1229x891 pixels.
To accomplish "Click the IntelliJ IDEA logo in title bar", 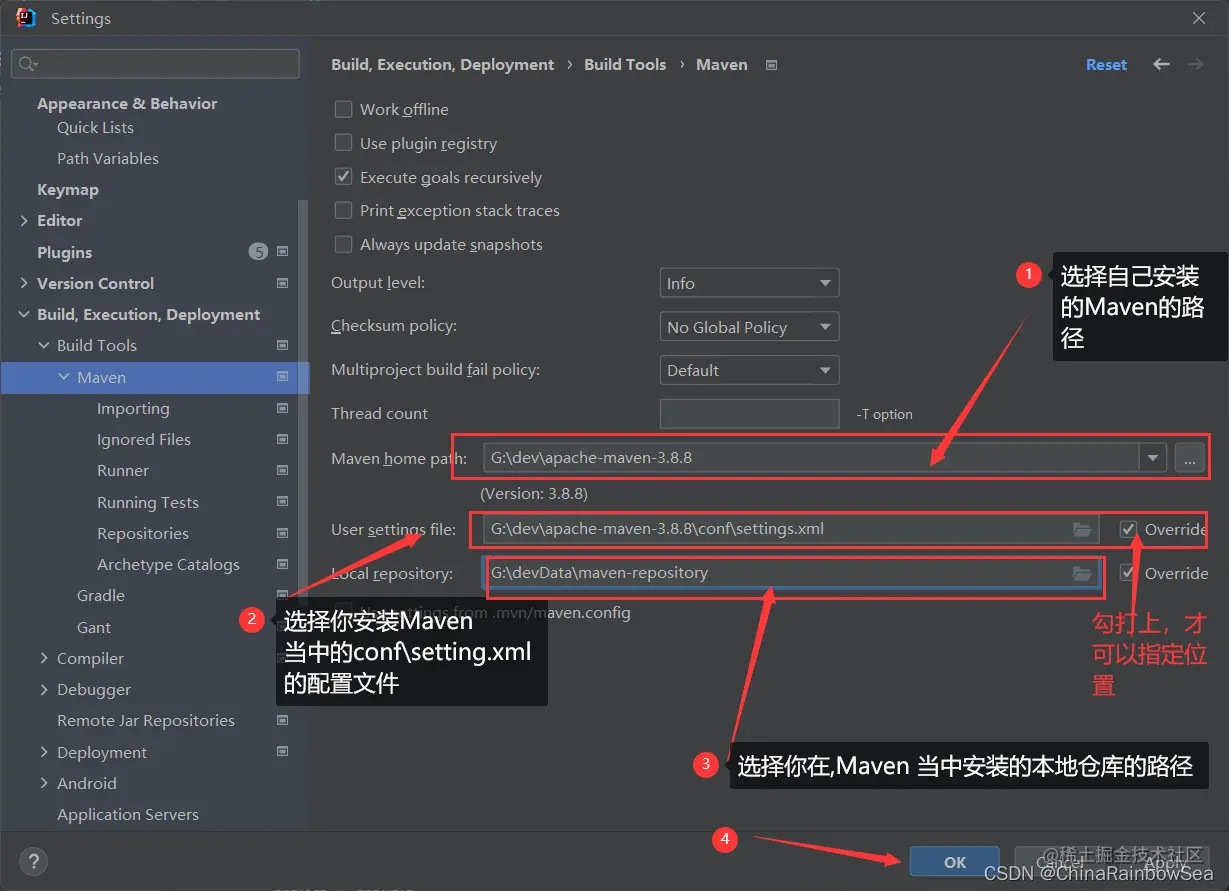I will pos(26,18).
